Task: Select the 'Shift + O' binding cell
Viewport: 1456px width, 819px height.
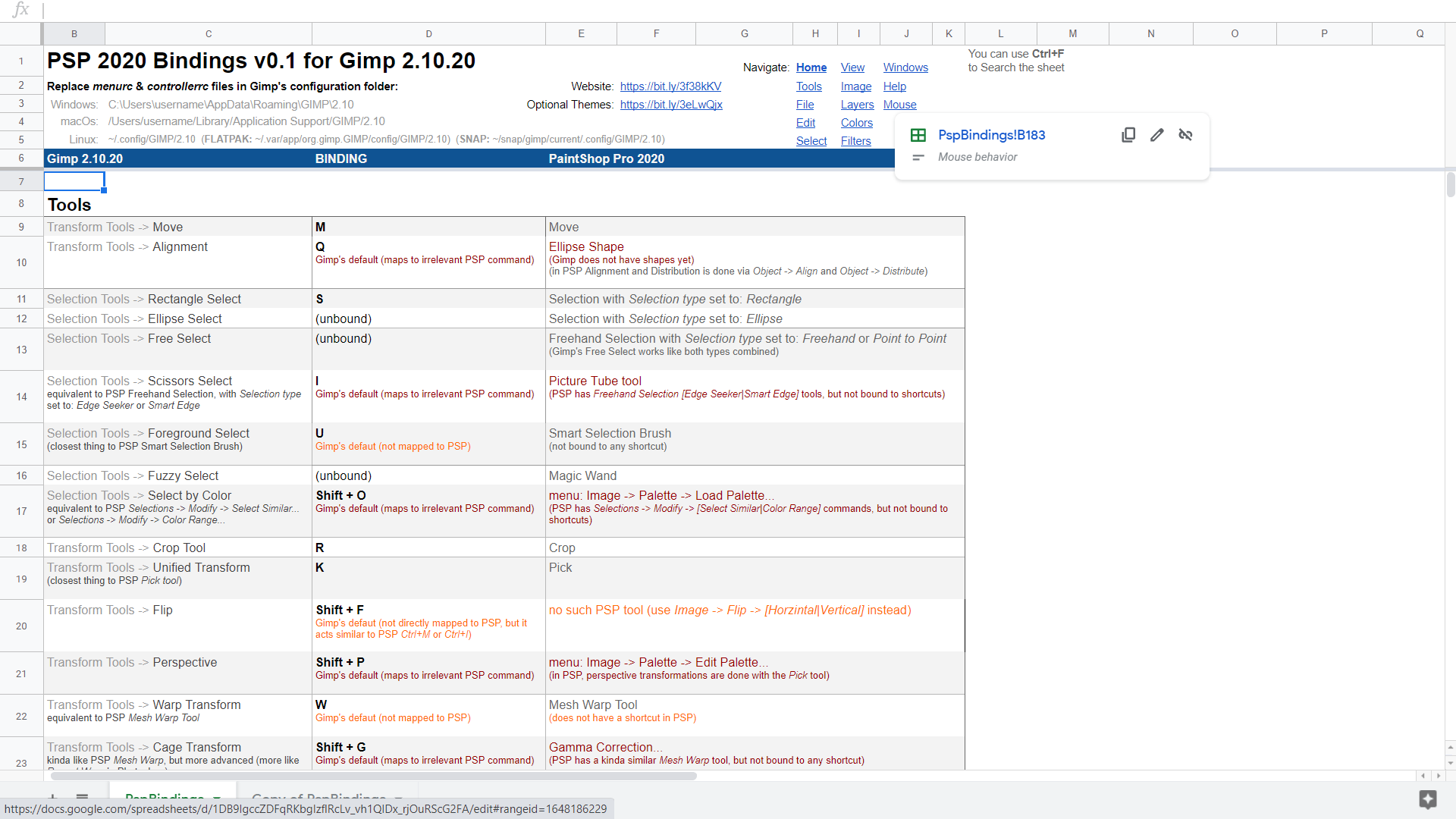Action: click(429, 511)
